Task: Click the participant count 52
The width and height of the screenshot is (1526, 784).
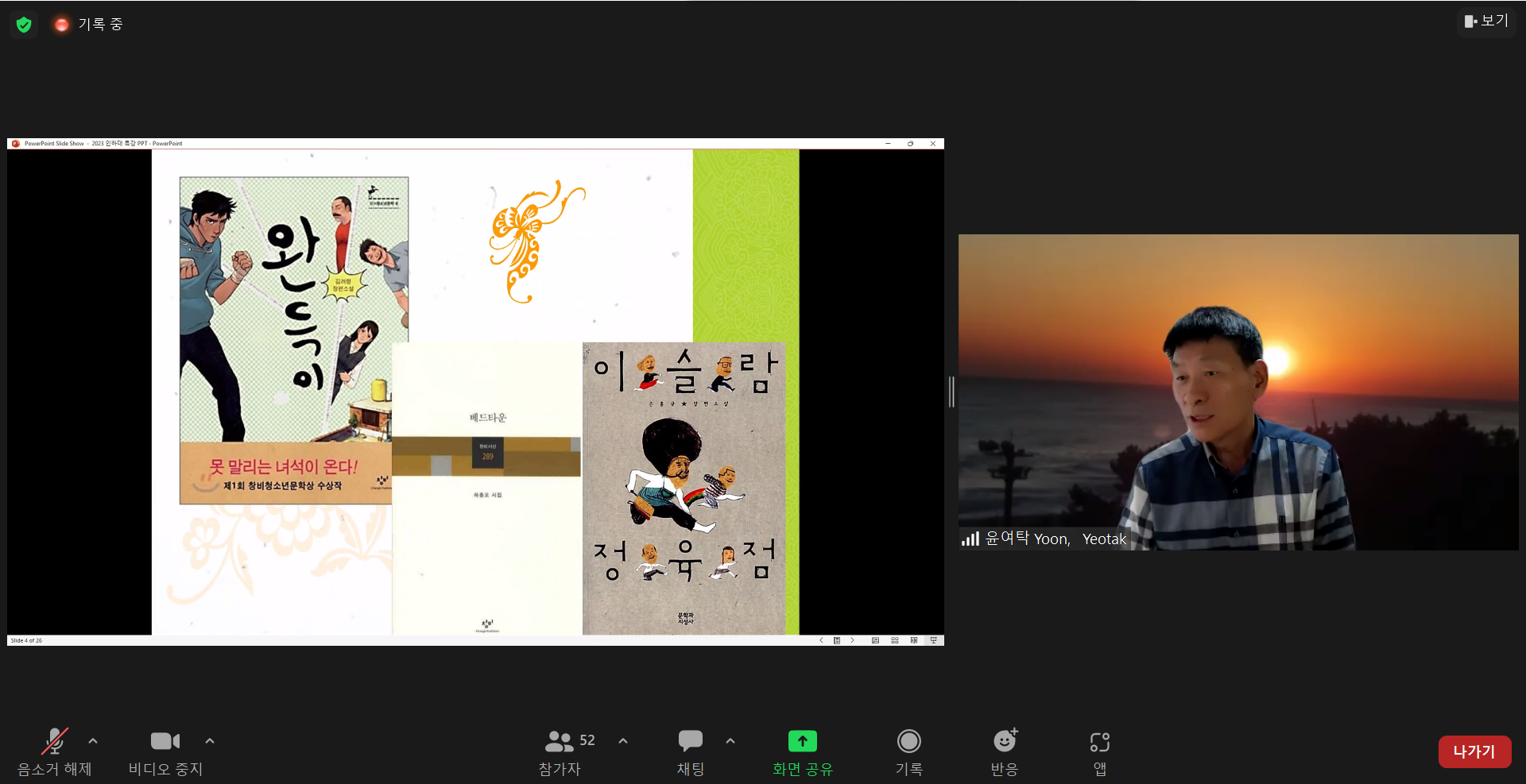Action: [587, 740]
